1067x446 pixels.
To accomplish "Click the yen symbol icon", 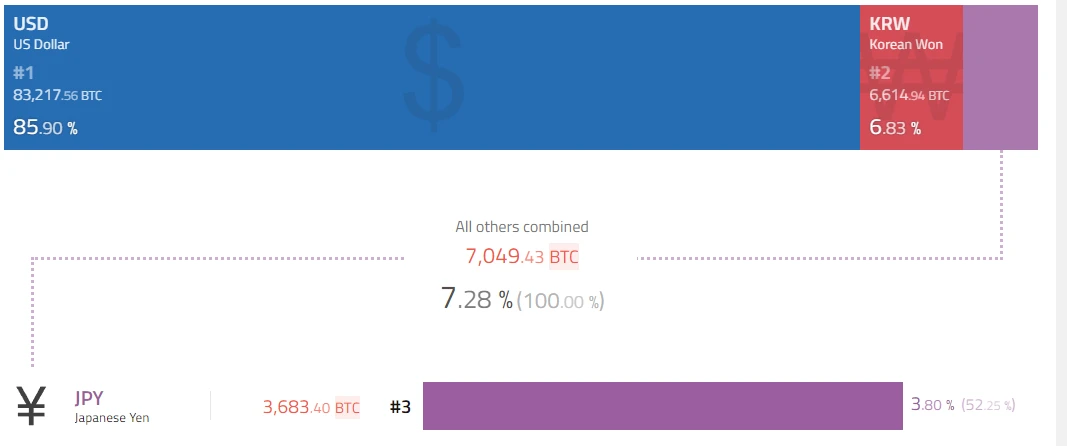I will 32,405.
